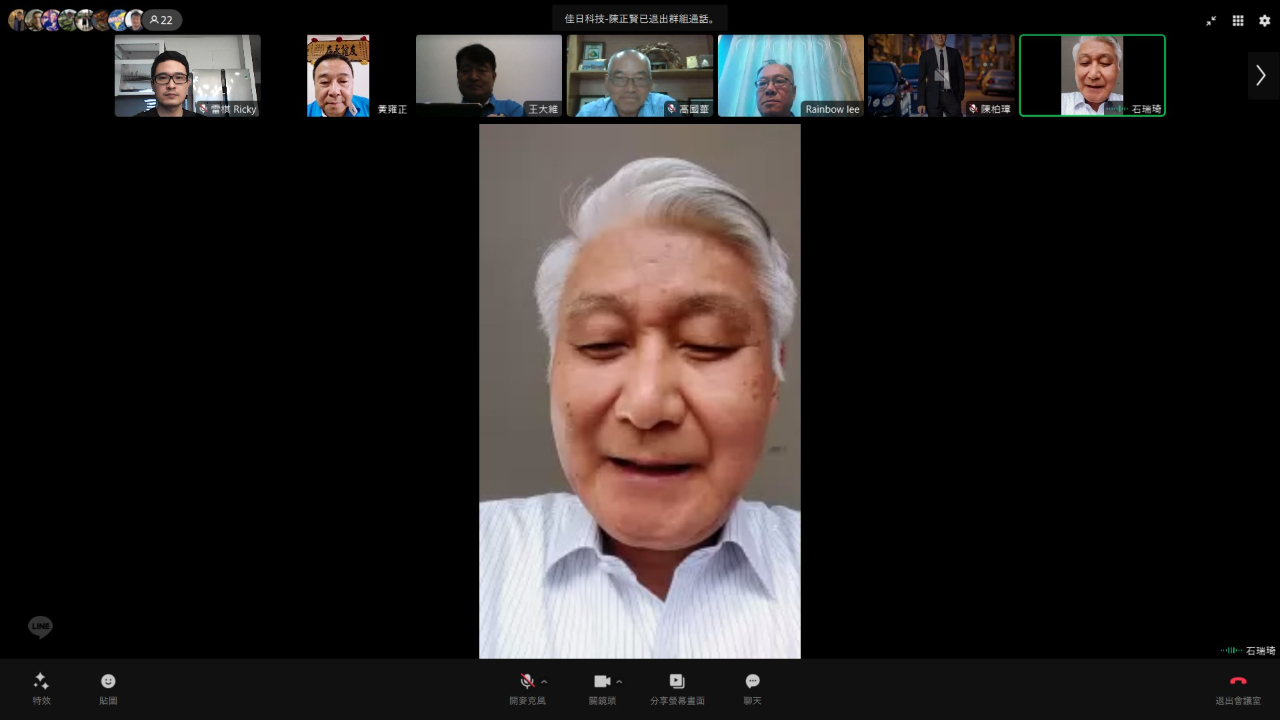Minimize call window with shrink arrows icon
The height and width of the screenshot is (720, 1280).
click(x=1211, y=20)
